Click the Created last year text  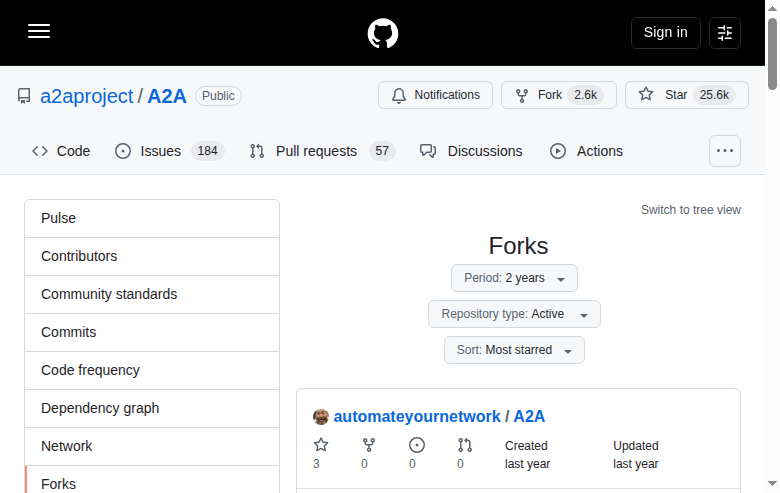click(527, 455)
